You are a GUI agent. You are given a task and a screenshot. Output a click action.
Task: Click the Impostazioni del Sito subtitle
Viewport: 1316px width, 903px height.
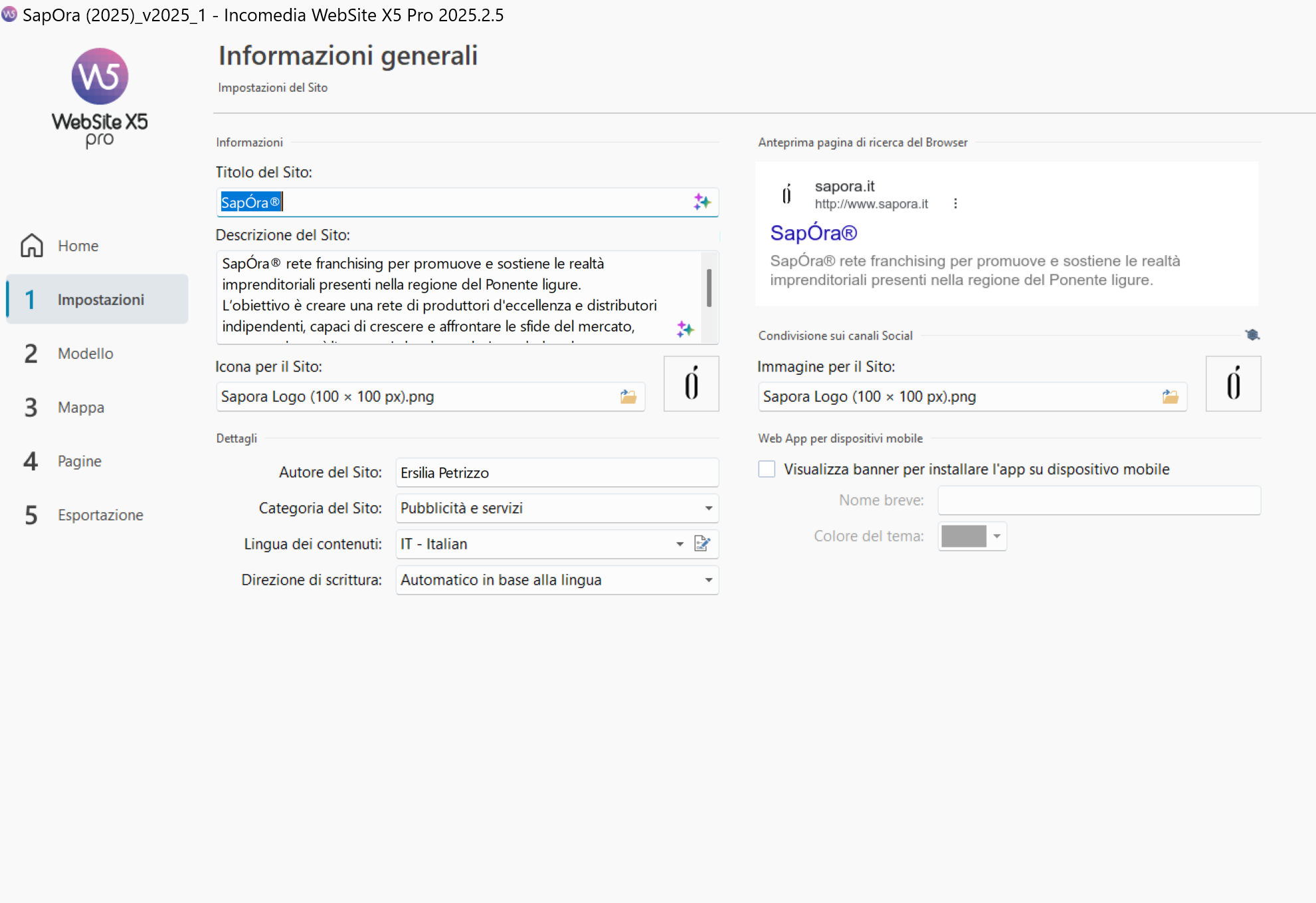pos(272,88)
